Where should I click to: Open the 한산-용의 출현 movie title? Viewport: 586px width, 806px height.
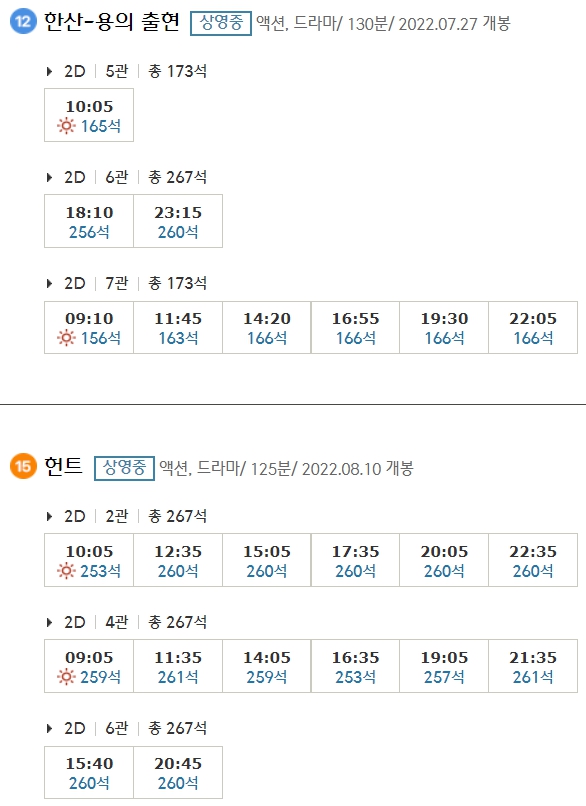coord(111,20)
